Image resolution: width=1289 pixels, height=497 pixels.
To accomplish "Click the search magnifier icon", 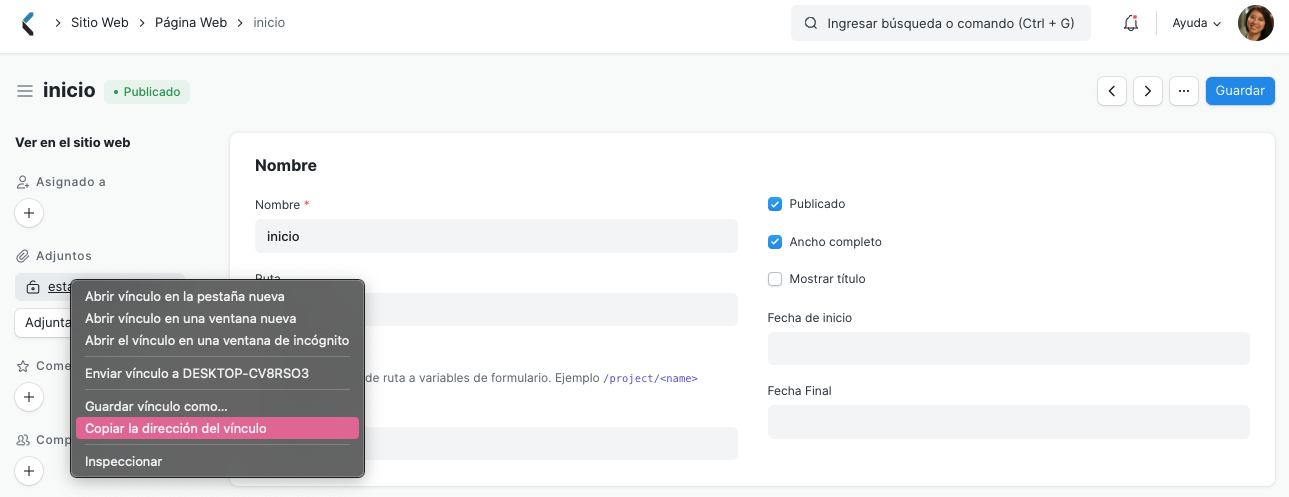I will coord(810,23).
